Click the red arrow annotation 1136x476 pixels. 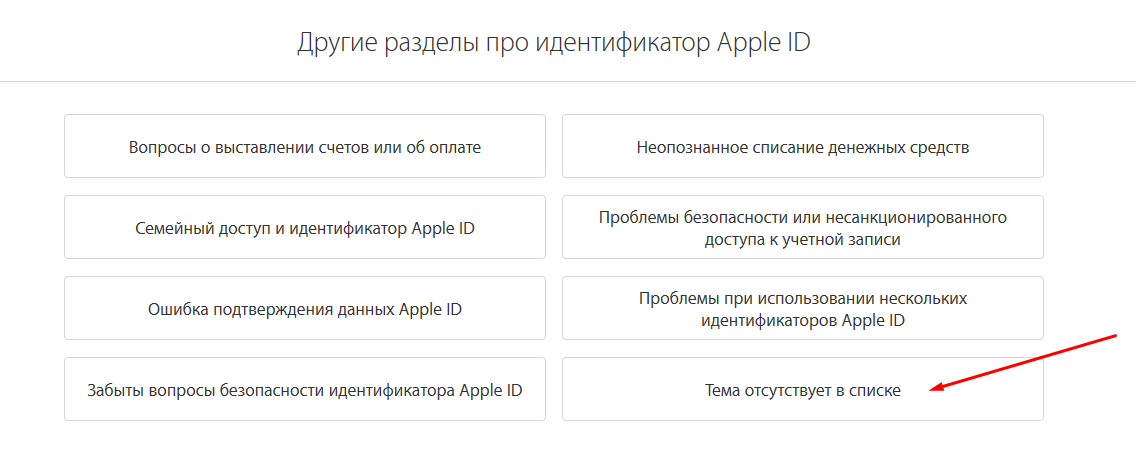click(x=1023, y=363)
